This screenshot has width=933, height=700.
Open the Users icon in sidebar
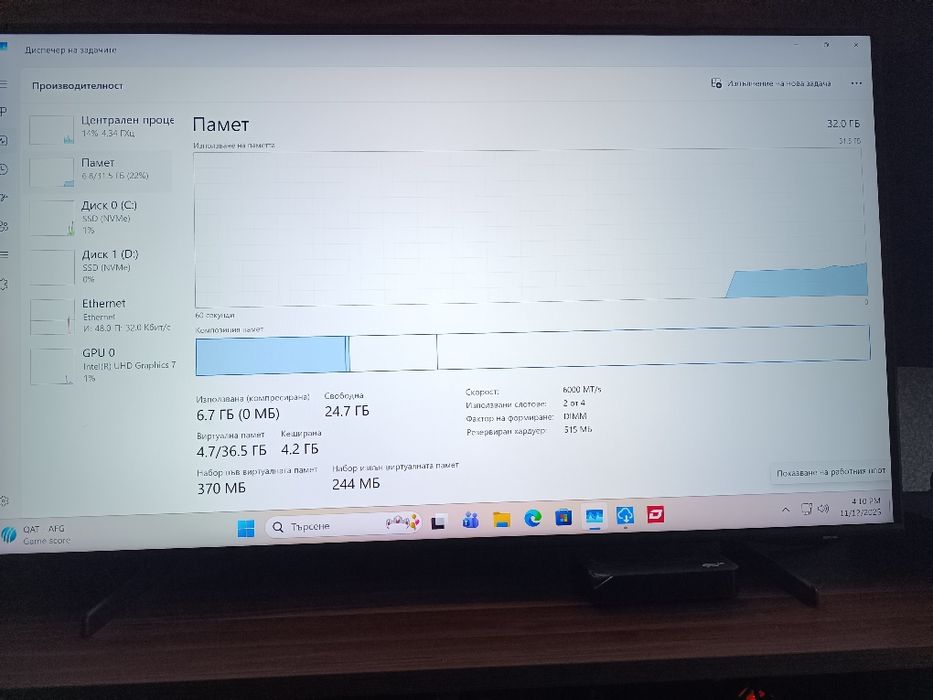coord(4,226)
